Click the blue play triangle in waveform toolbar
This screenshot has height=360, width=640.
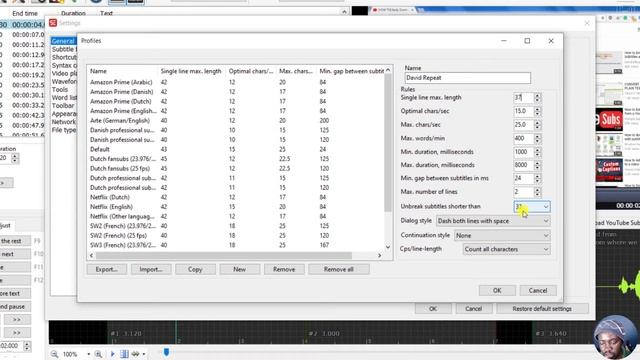[112, 354]
